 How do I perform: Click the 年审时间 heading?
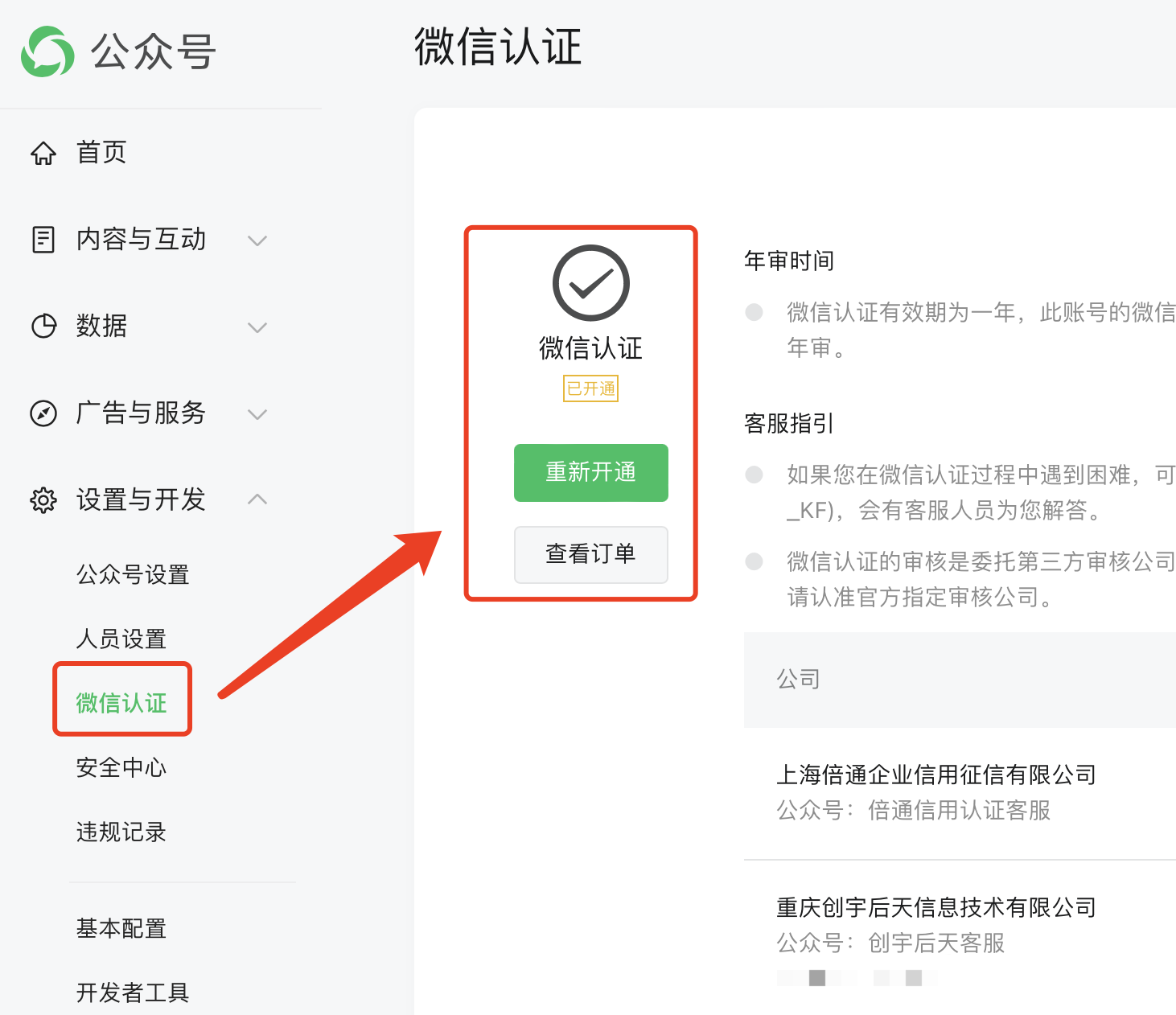pos(789,261)
